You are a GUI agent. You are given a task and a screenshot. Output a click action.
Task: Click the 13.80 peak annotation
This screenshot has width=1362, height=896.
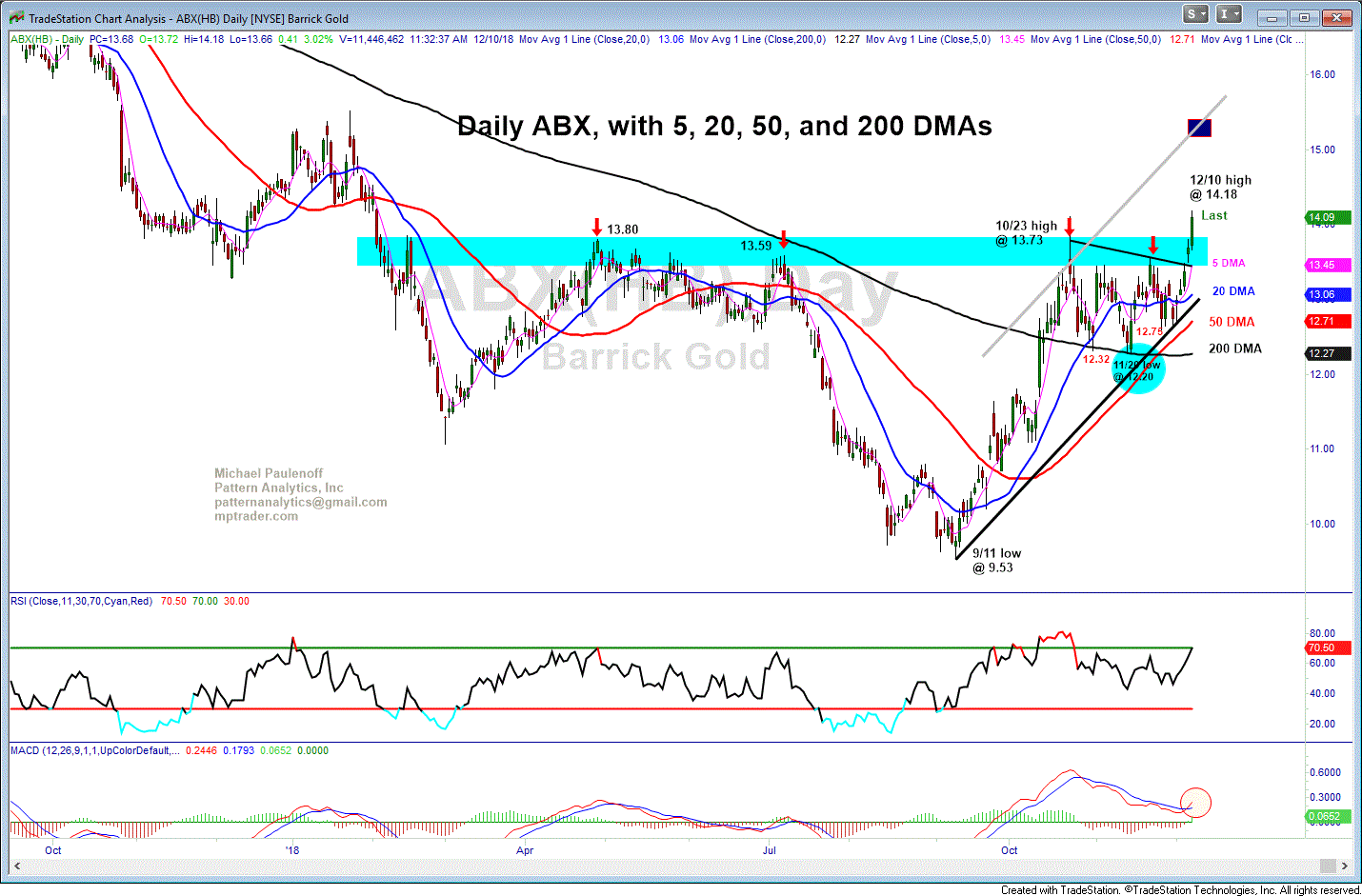pos(623,229)
